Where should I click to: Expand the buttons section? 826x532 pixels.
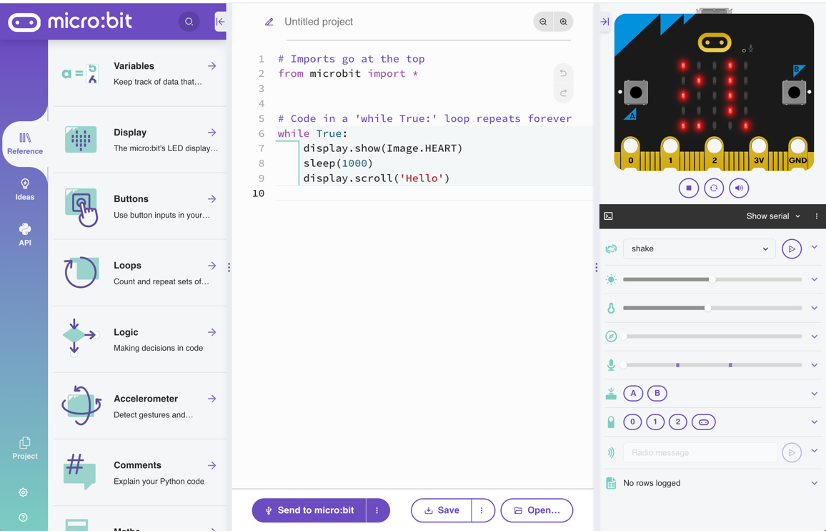click(814, 393)
